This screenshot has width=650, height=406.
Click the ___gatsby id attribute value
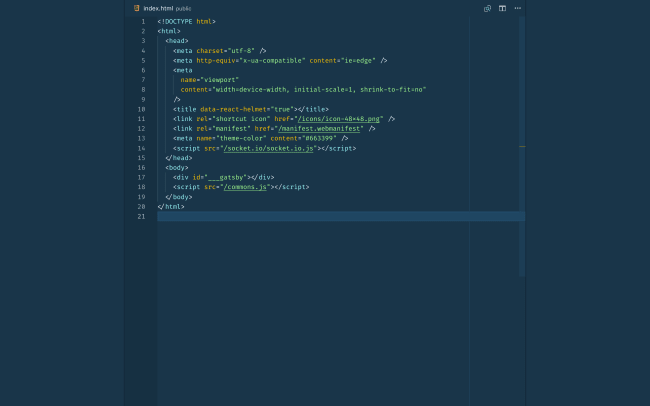228,177
